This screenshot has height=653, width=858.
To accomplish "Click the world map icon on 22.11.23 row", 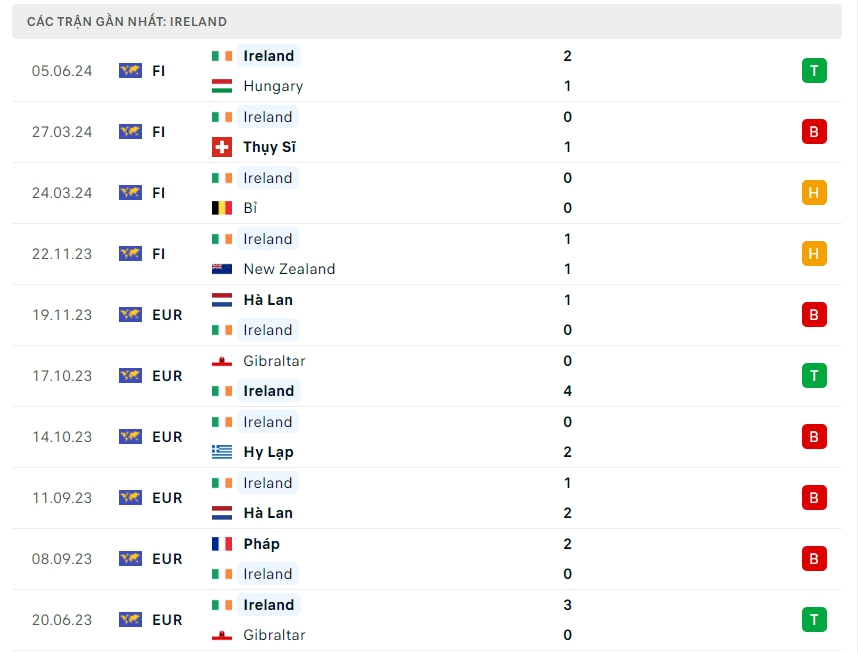I will click(x=130, y=254).
